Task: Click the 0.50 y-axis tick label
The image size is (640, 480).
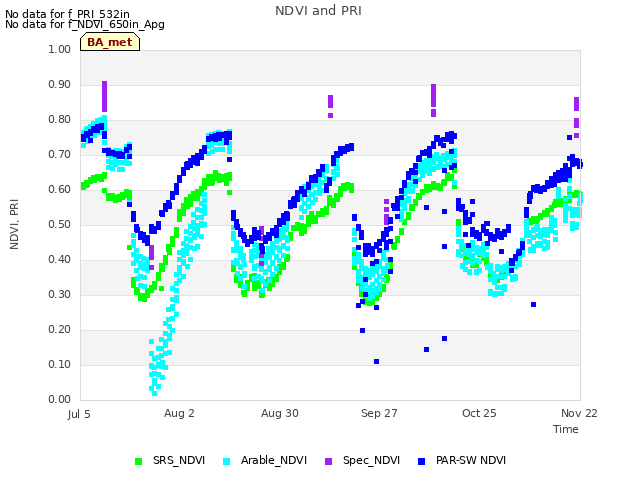Action: [60, 224]
